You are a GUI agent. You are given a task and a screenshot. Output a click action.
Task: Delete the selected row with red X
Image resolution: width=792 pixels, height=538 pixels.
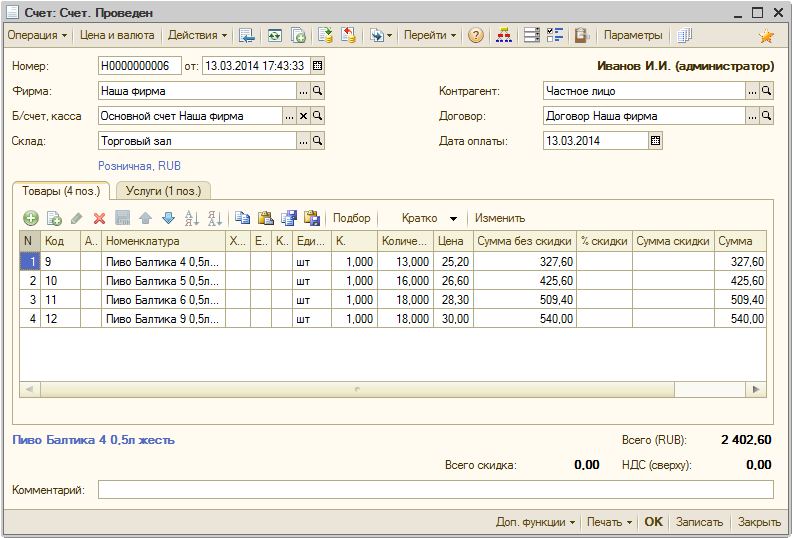[100, 218]
